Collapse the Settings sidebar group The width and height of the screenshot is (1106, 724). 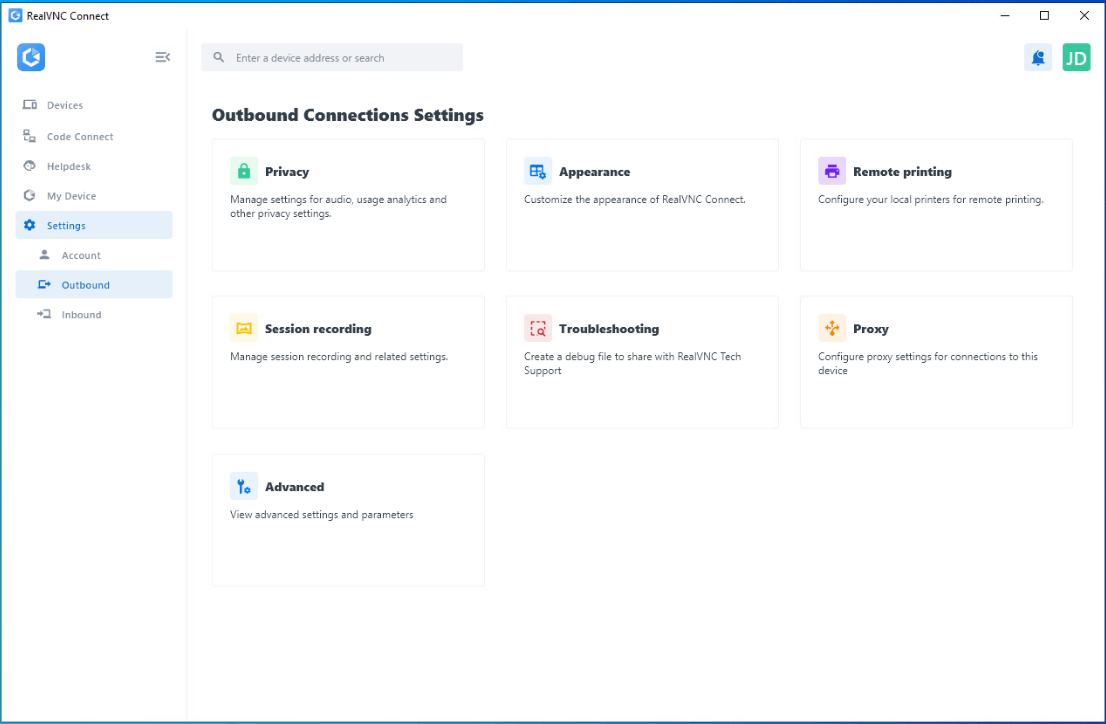pos(66,226)
